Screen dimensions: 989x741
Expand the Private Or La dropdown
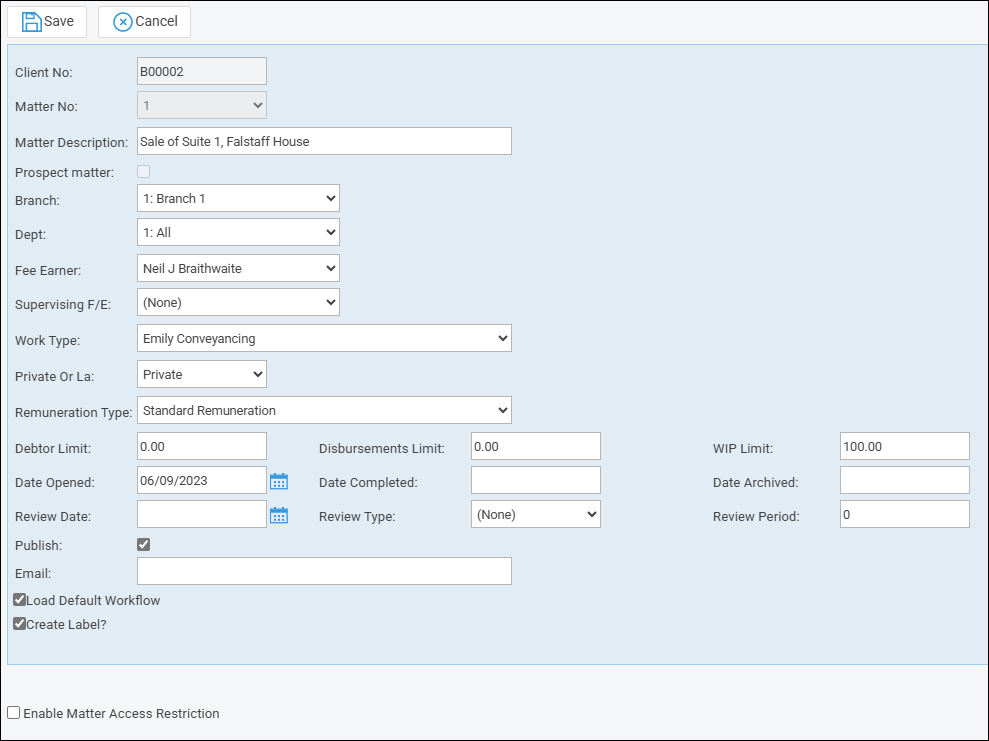click(x=202, y=374)
